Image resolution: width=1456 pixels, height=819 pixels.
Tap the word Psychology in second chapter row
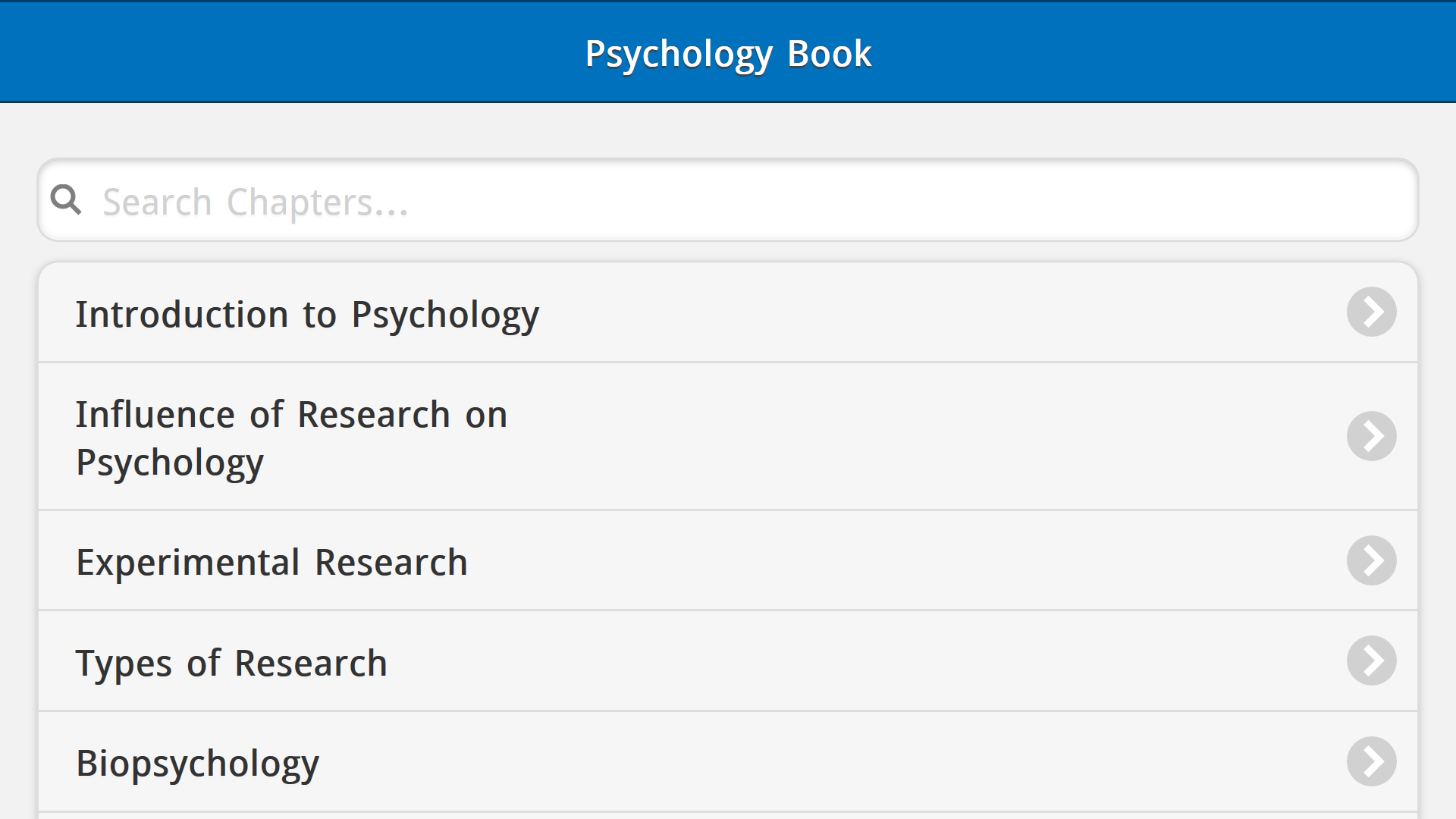coord(170,463)
